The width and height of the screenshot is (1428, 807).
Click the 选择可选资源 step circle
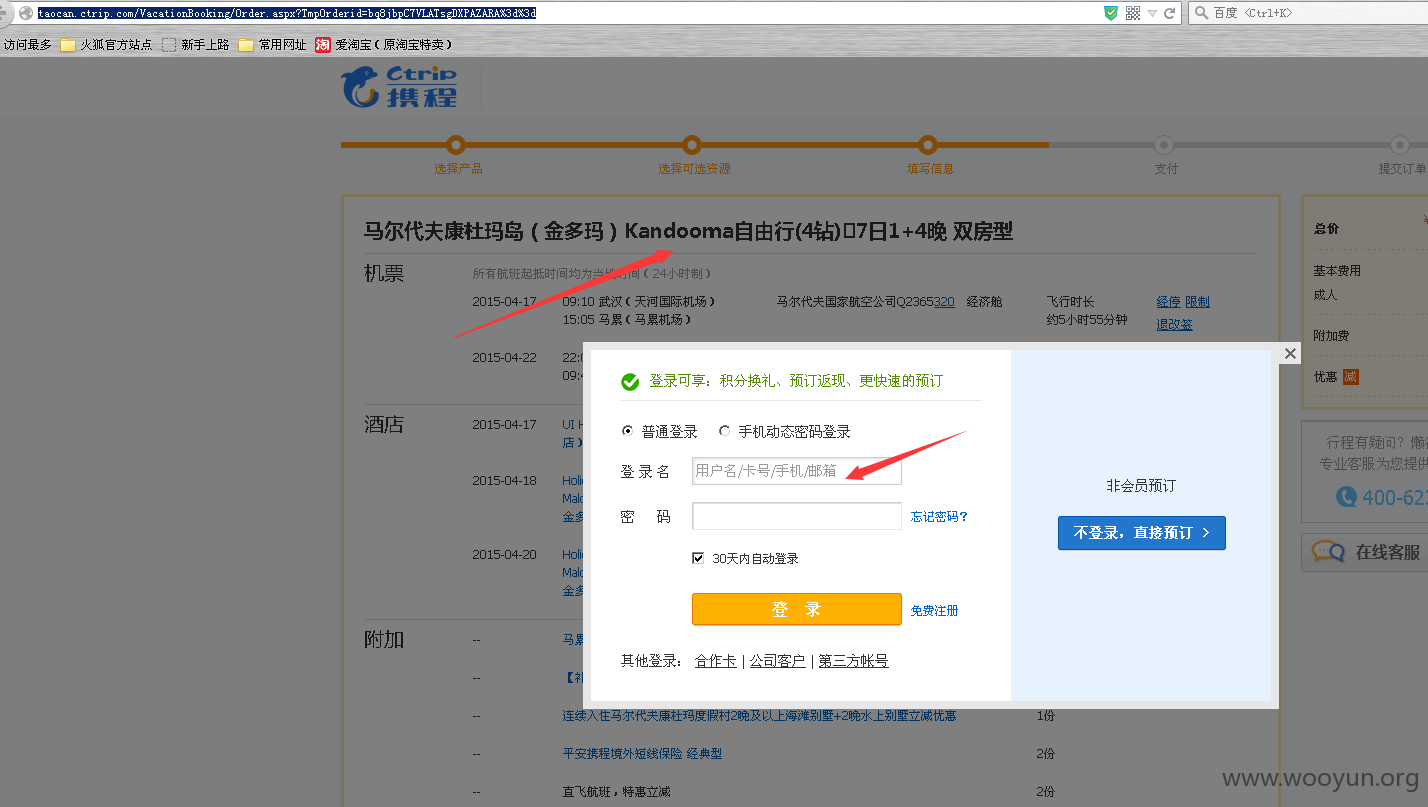tap(692, 145)
